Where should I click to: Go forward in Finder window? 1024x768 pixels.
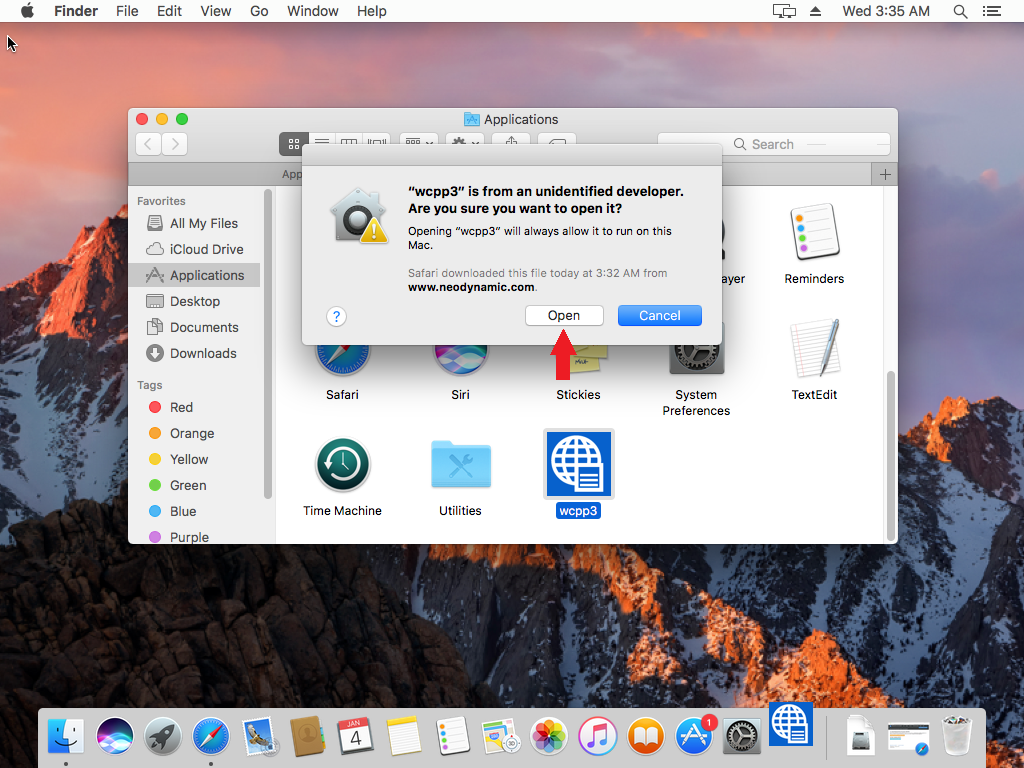click(x=175, y=144)
